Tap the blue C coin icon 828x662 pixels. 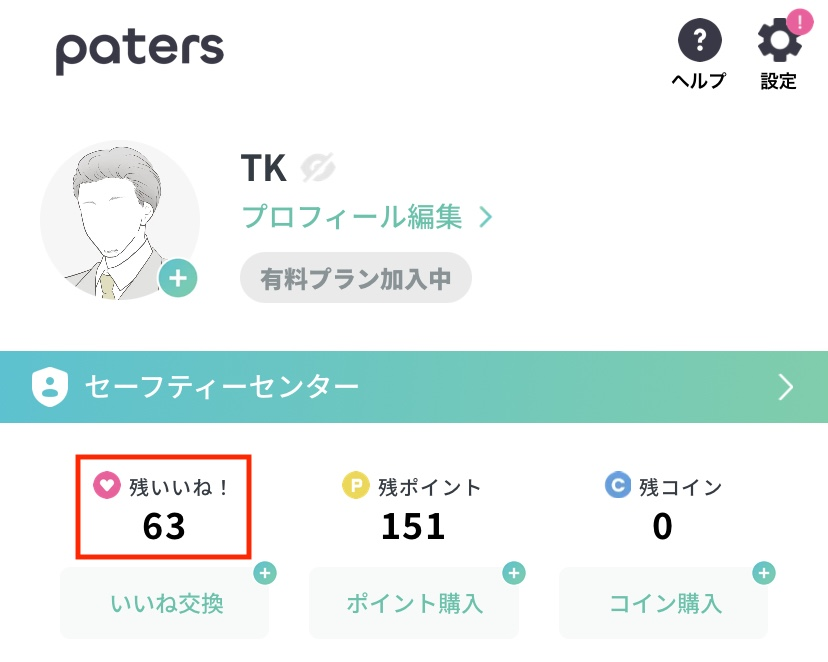tap(618, 486)
